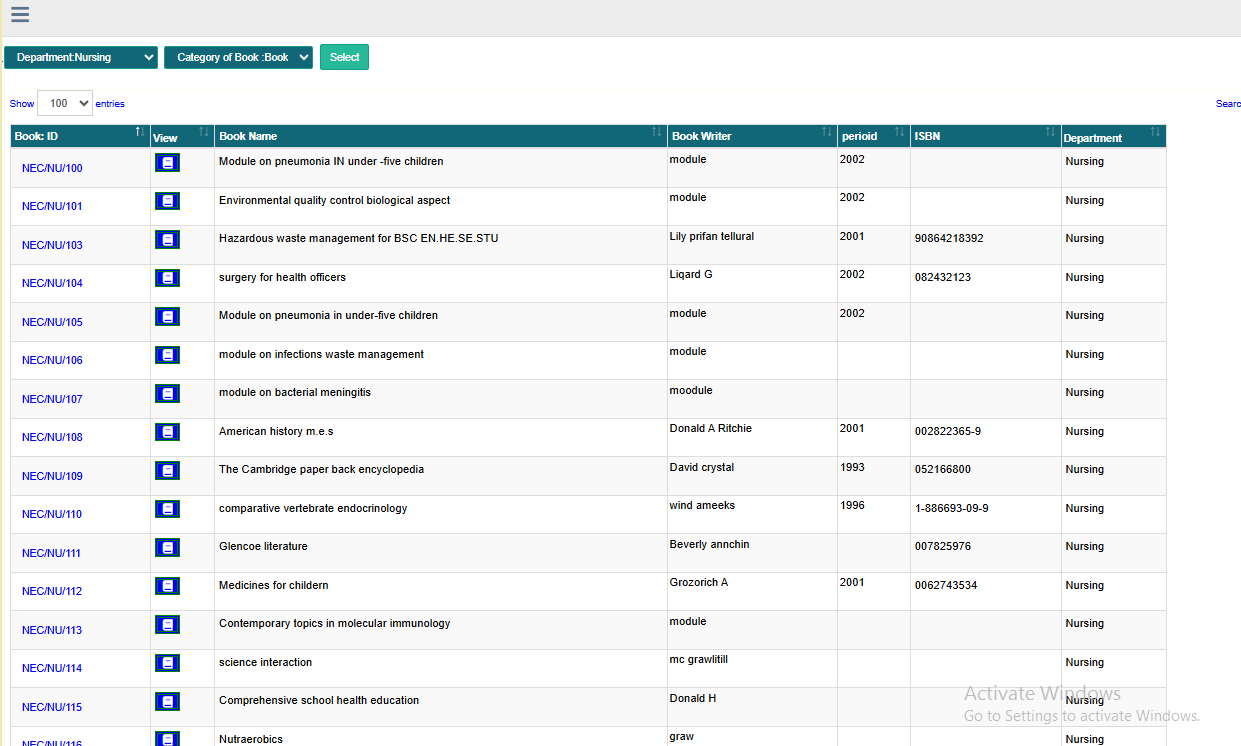Screen dimensions: 1241x746
Task: Sort by ISBN using its header arrows
Action: point(1050,131)
